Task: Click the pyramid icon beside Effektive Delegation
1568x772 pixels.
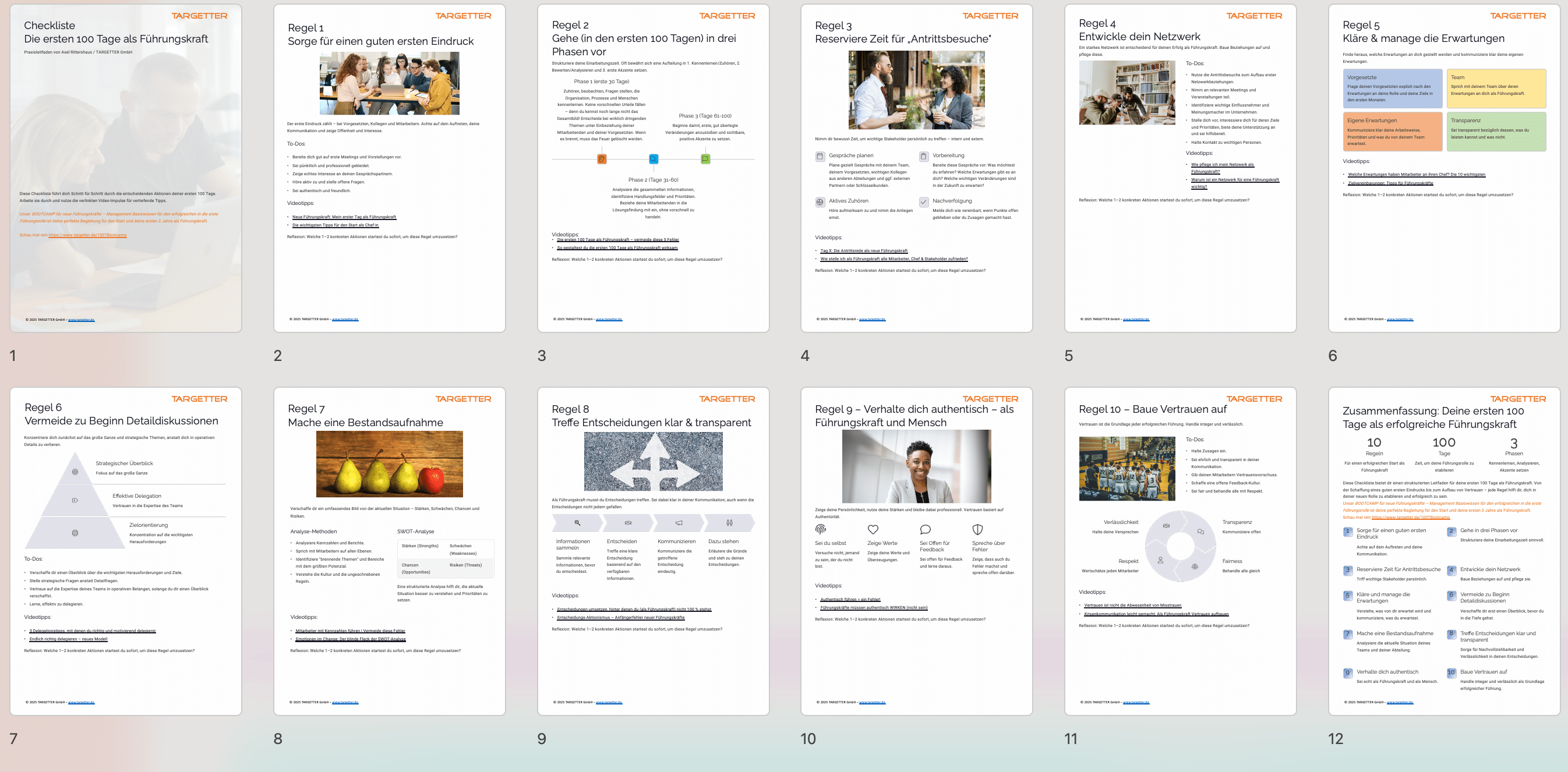Action: tap(75, 501)
